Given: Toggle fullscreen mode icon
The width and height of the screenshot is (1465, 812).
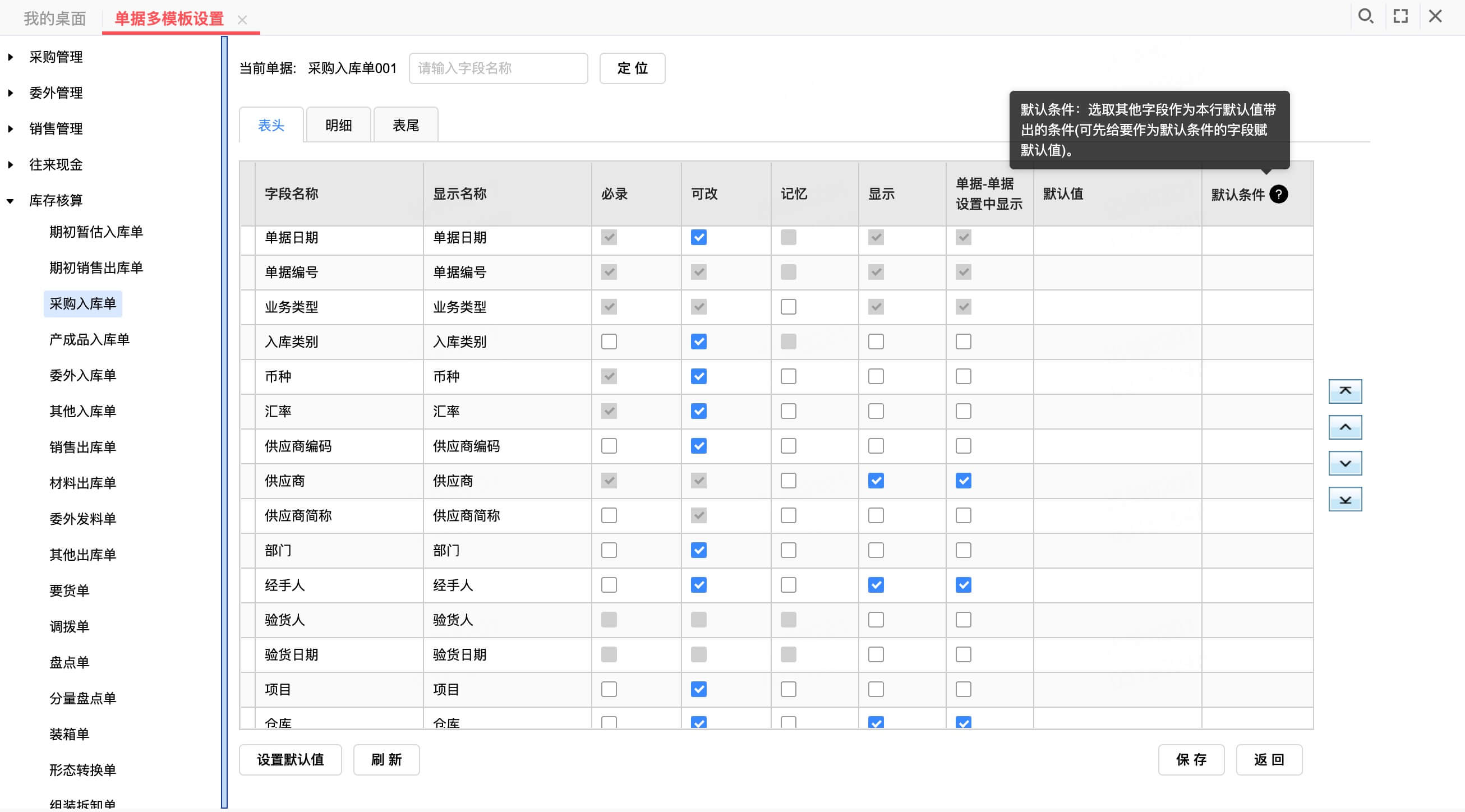Looking at the screenshot, I should [x=1400, y=16].
